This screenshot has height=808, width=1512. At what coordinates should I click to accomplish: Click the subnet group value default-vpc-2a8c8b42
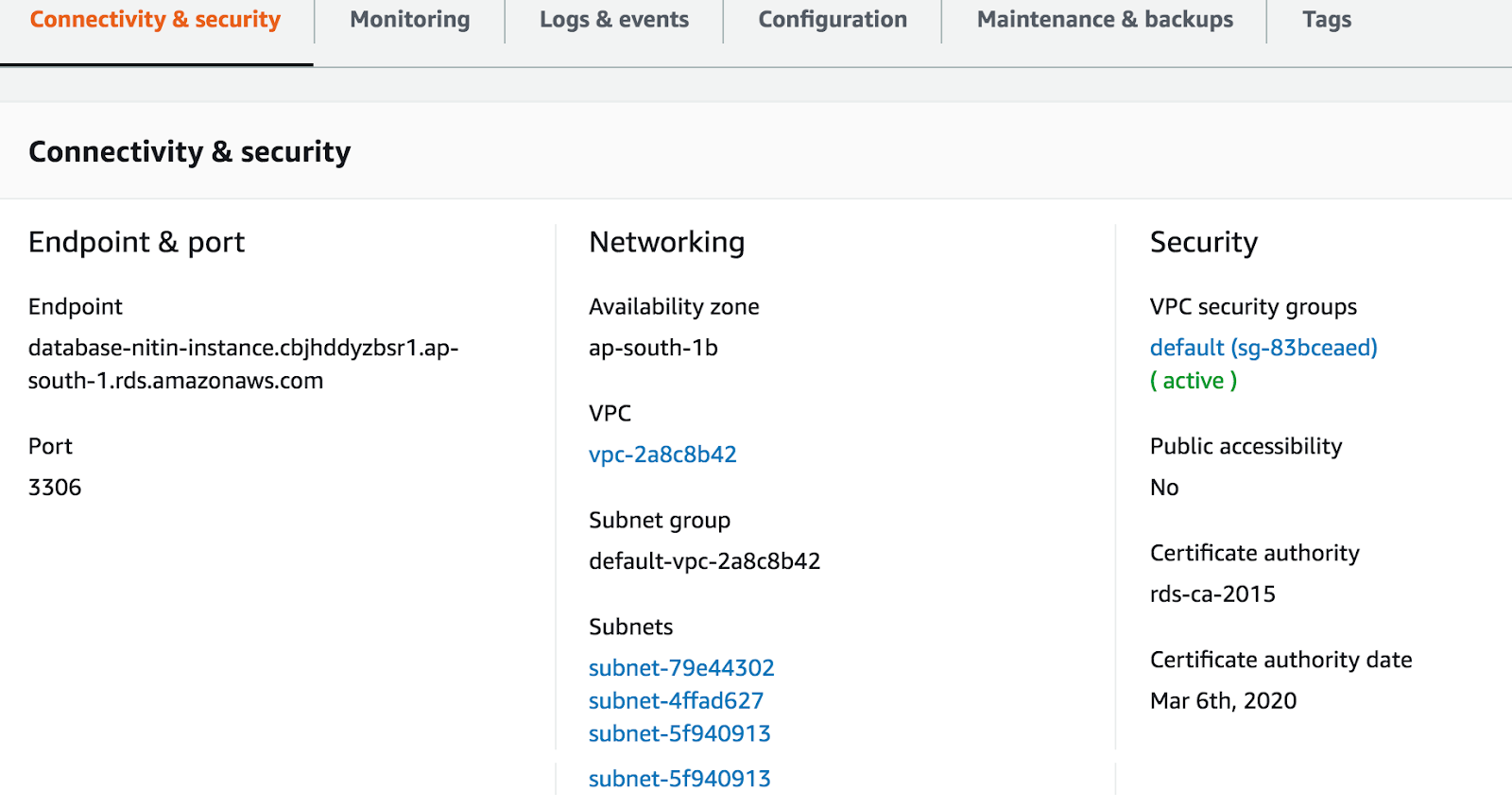[x=704, y=561]
